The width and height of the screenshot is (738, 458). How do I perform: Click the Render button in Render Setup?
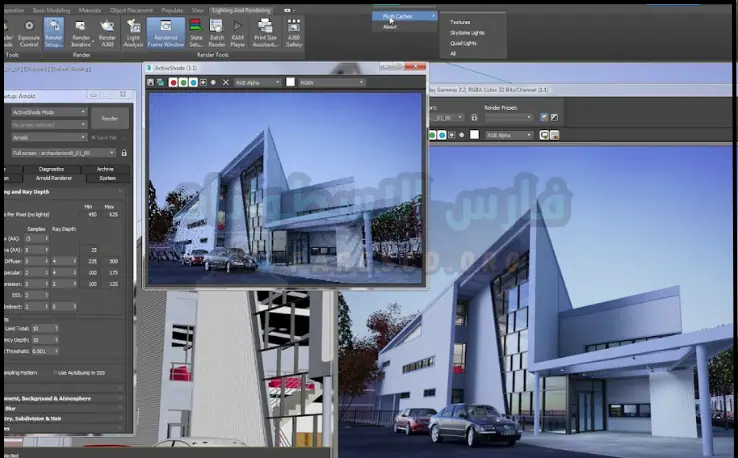coord(110,118)
